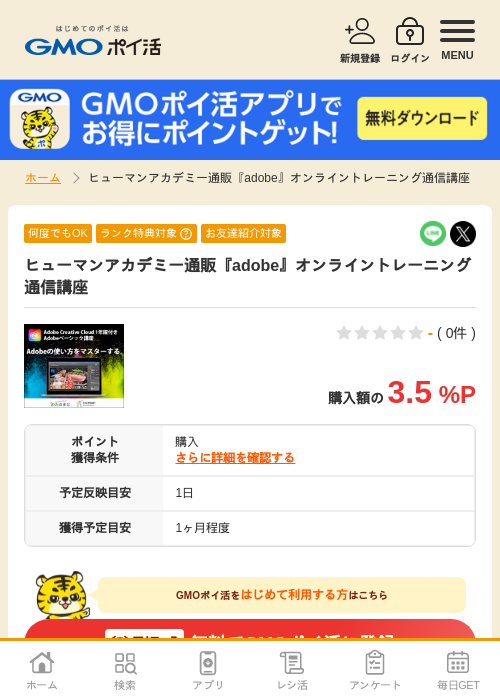Image resolution: width=500 pixels, height=700 pixels.
Task: Open 検索 tab in bottom navigation
Action: (x=125, y=671)
